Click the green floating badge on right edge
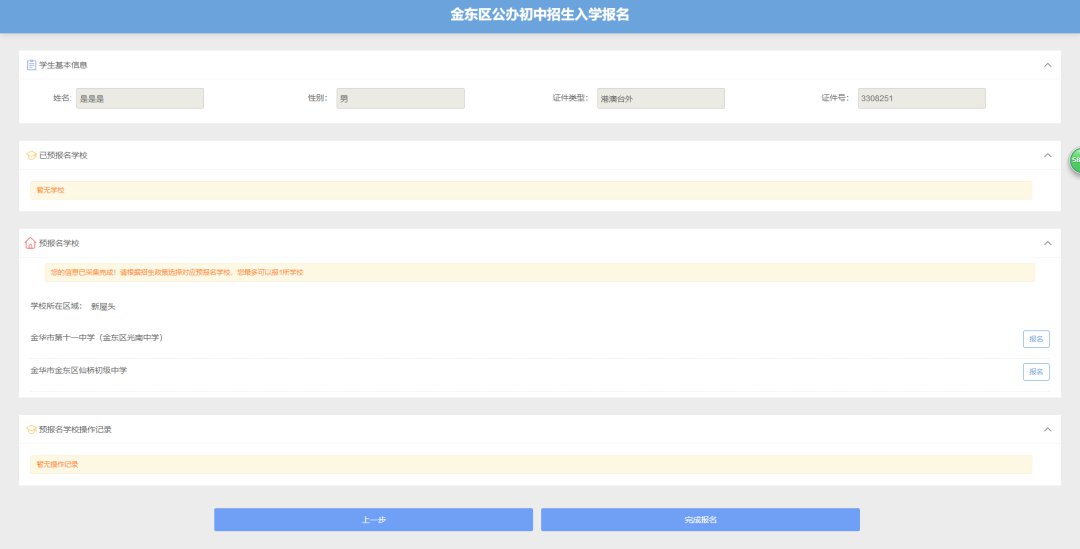 1075,160
